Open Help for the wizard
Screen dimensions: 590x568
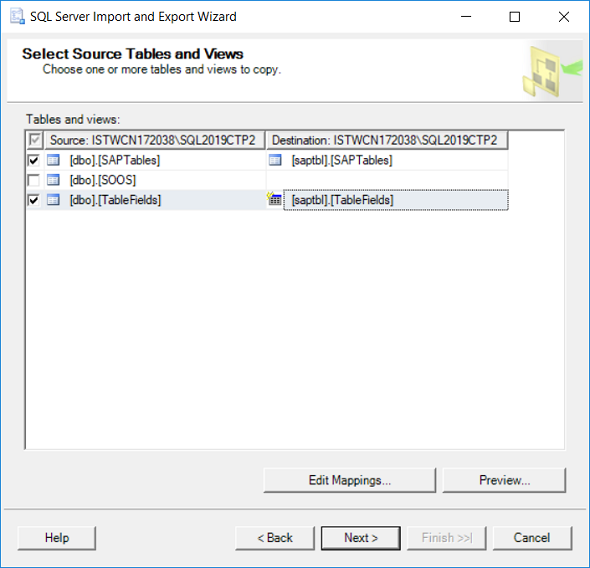point(56,538)
